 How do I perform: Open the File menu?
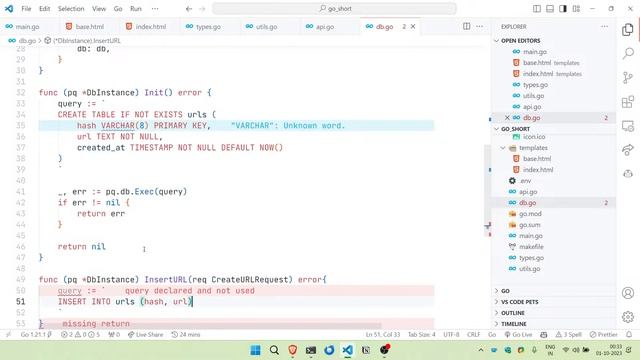(26, 9)
